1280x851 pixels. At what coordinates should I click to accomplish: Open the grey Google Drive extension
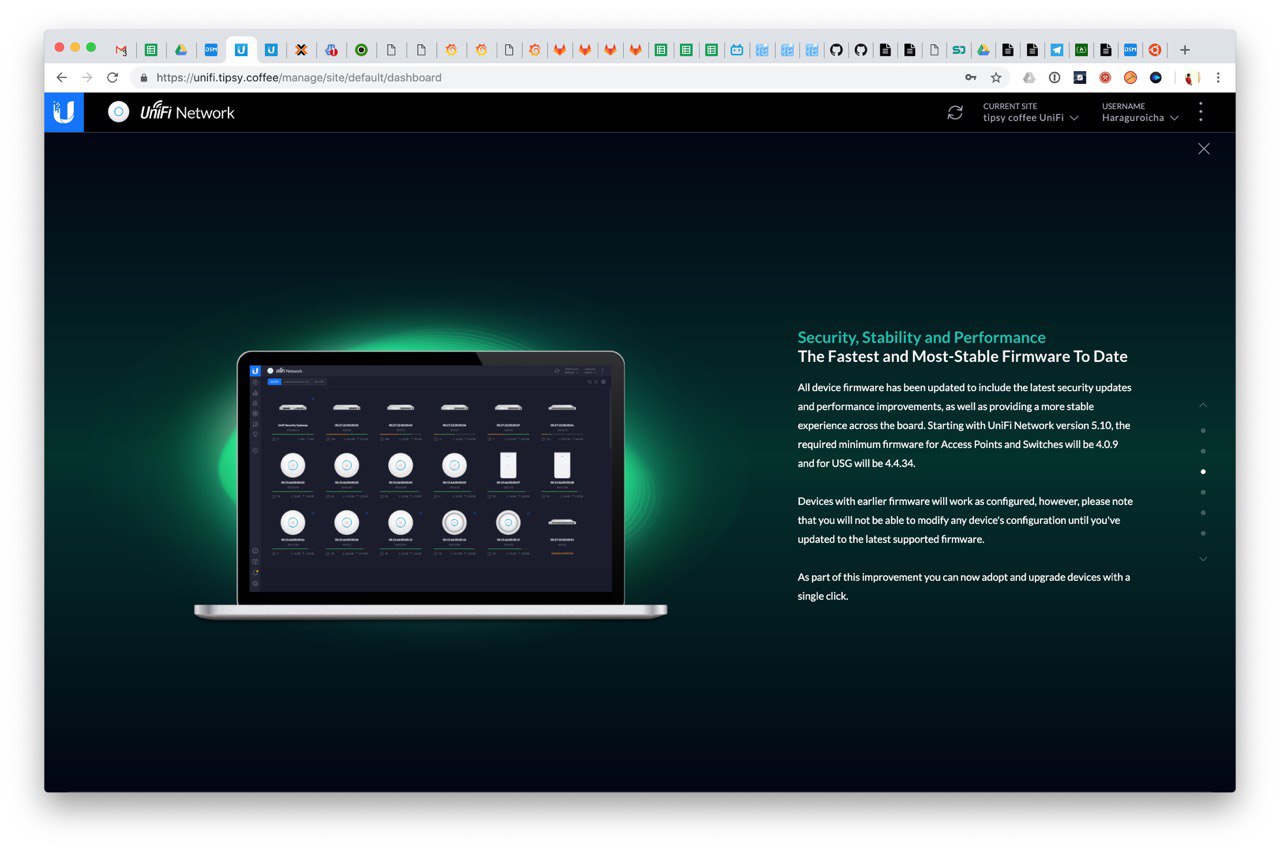1029,77
